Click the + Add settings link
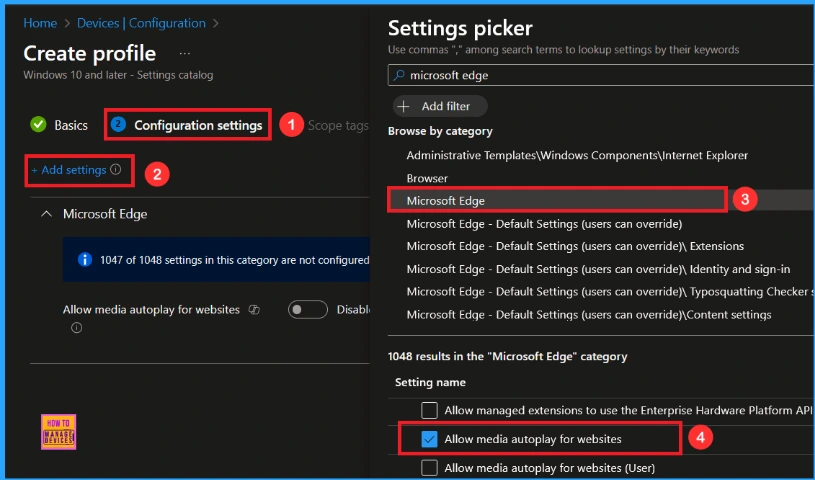Screen dimensions: 815x480 coord(69,170)
